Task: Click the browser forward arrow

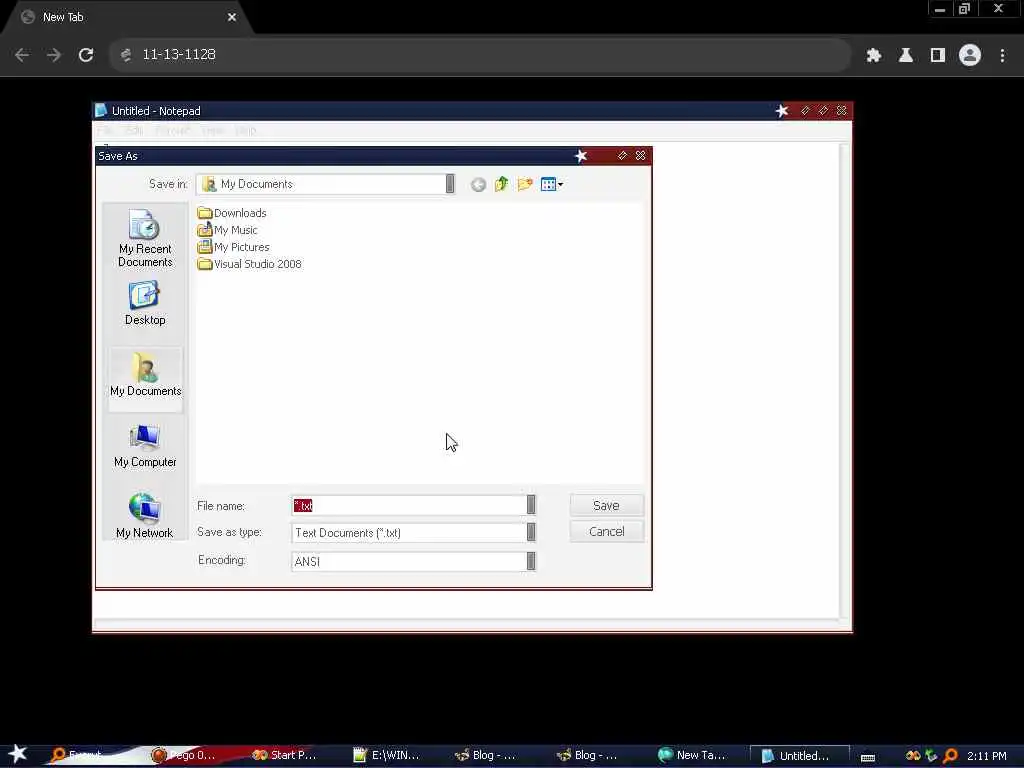Action: click(x=54, y=55)
